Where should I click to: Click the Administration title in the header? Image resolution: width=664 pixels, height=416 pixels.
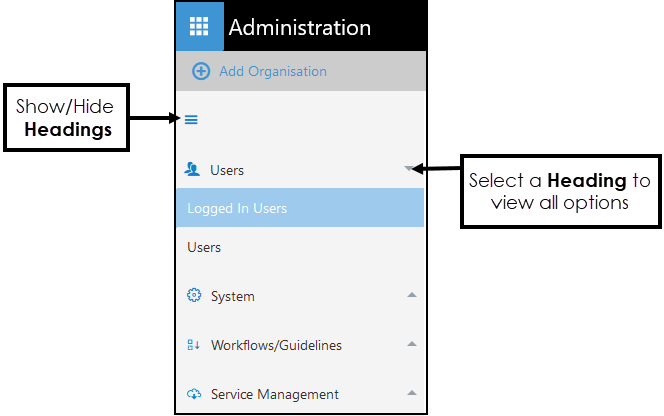pos(299,28)
